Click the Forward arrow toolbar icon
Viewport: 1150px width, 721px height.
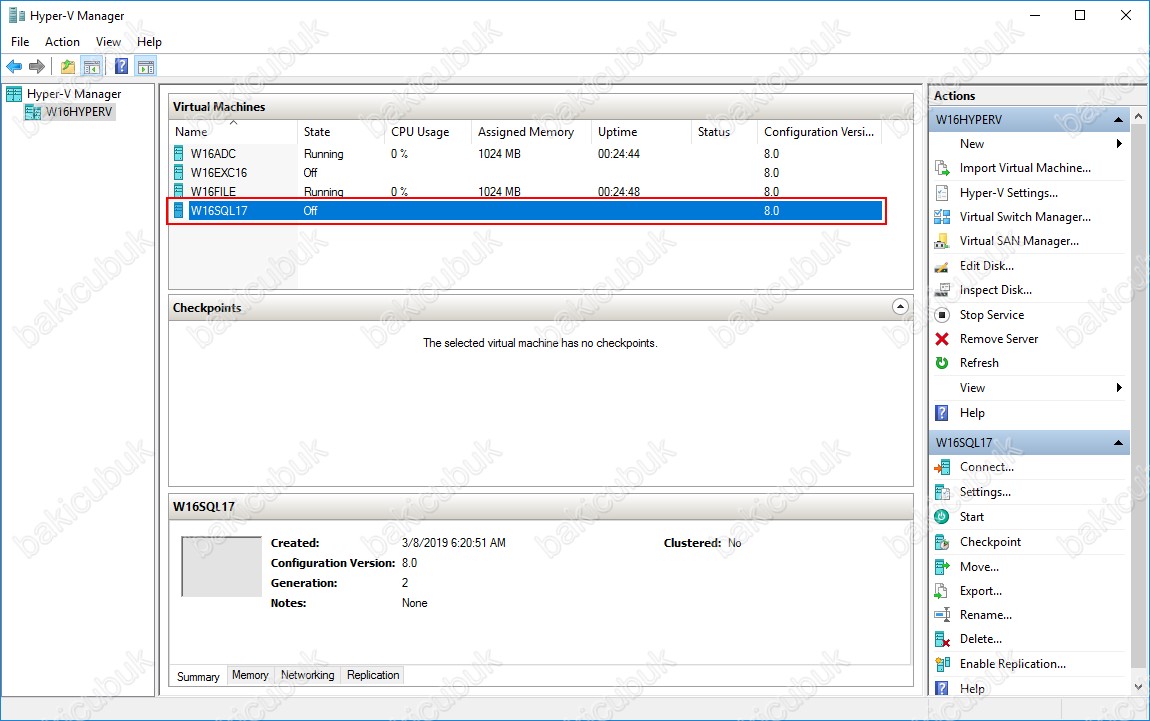click(x=37, y=67)
